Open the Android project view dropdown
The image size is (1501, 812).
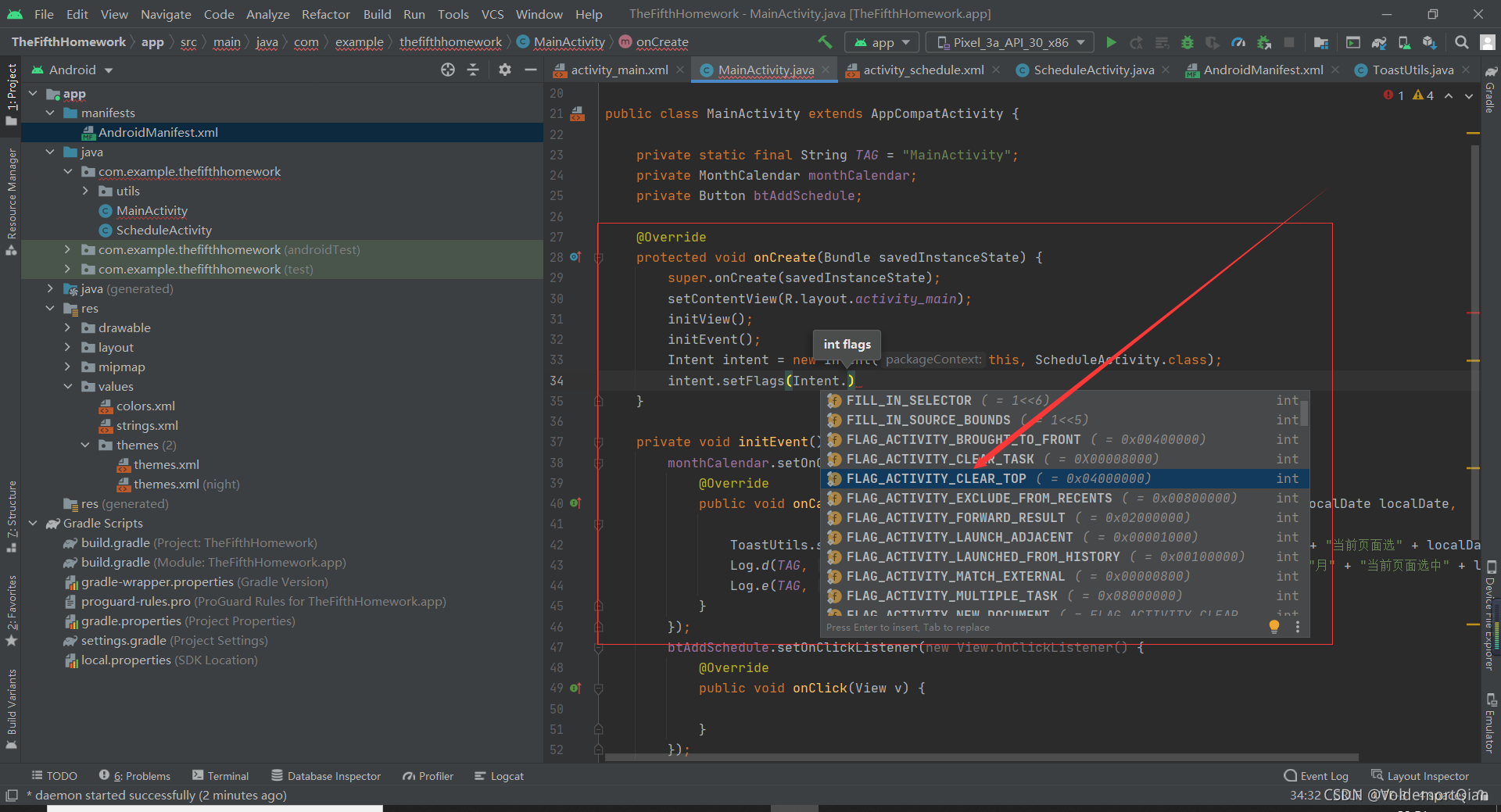tap(72, 70)
